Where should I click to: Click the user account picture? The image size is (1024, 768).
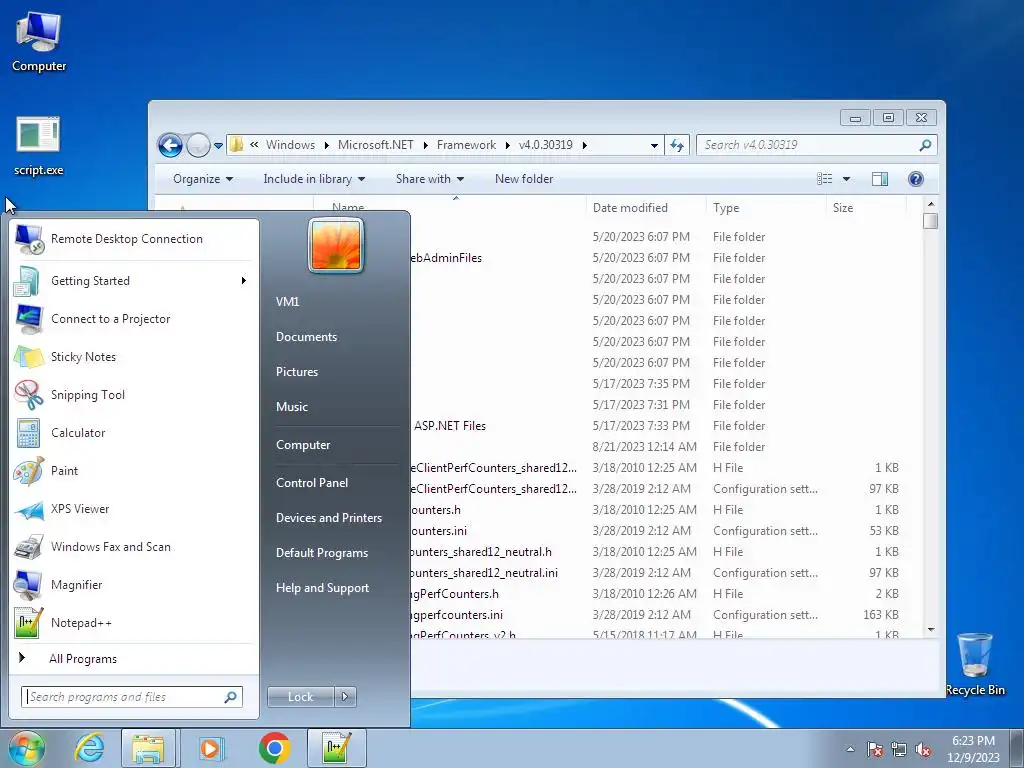336,246
